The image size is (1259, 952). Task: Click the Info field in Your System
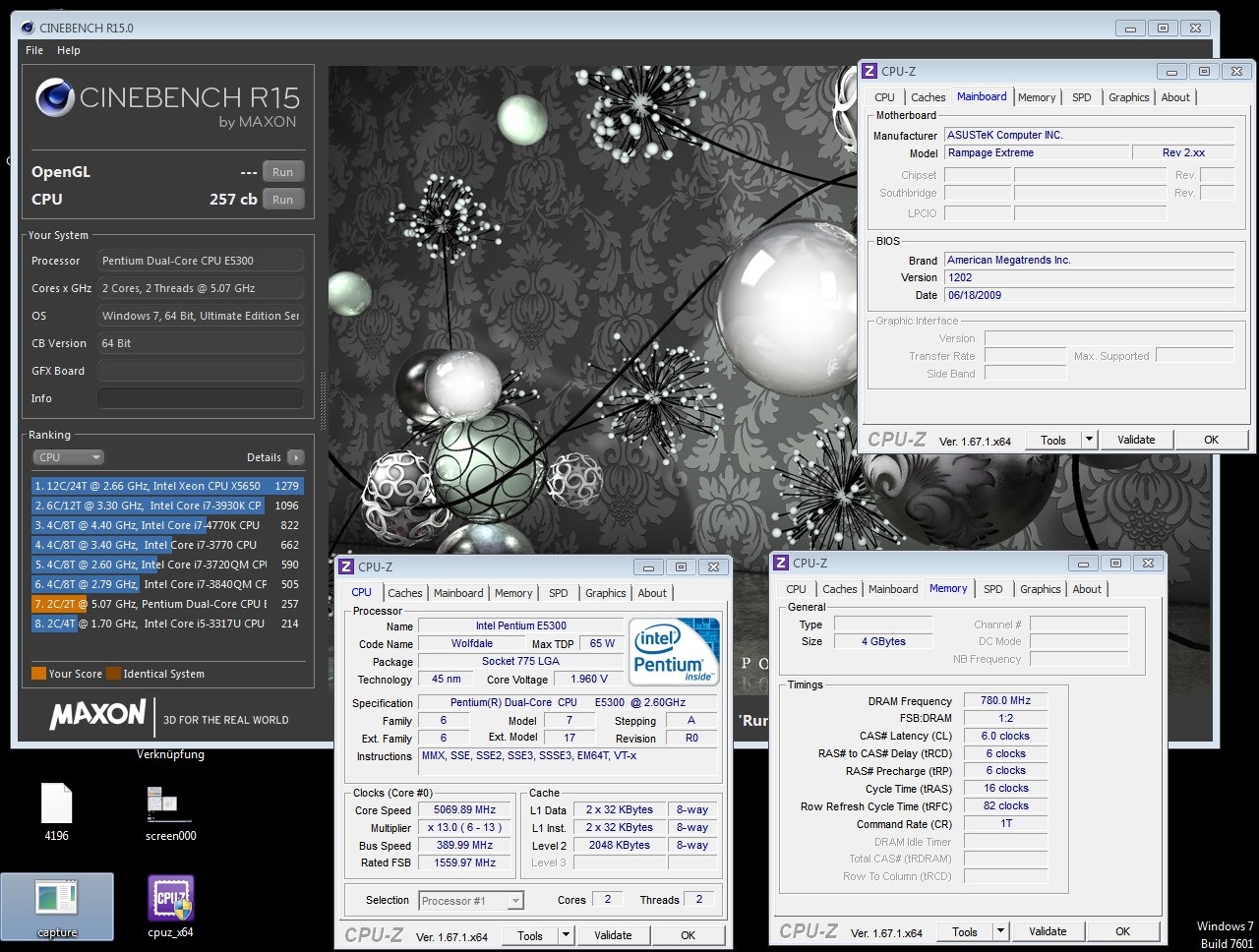[201, 398]
